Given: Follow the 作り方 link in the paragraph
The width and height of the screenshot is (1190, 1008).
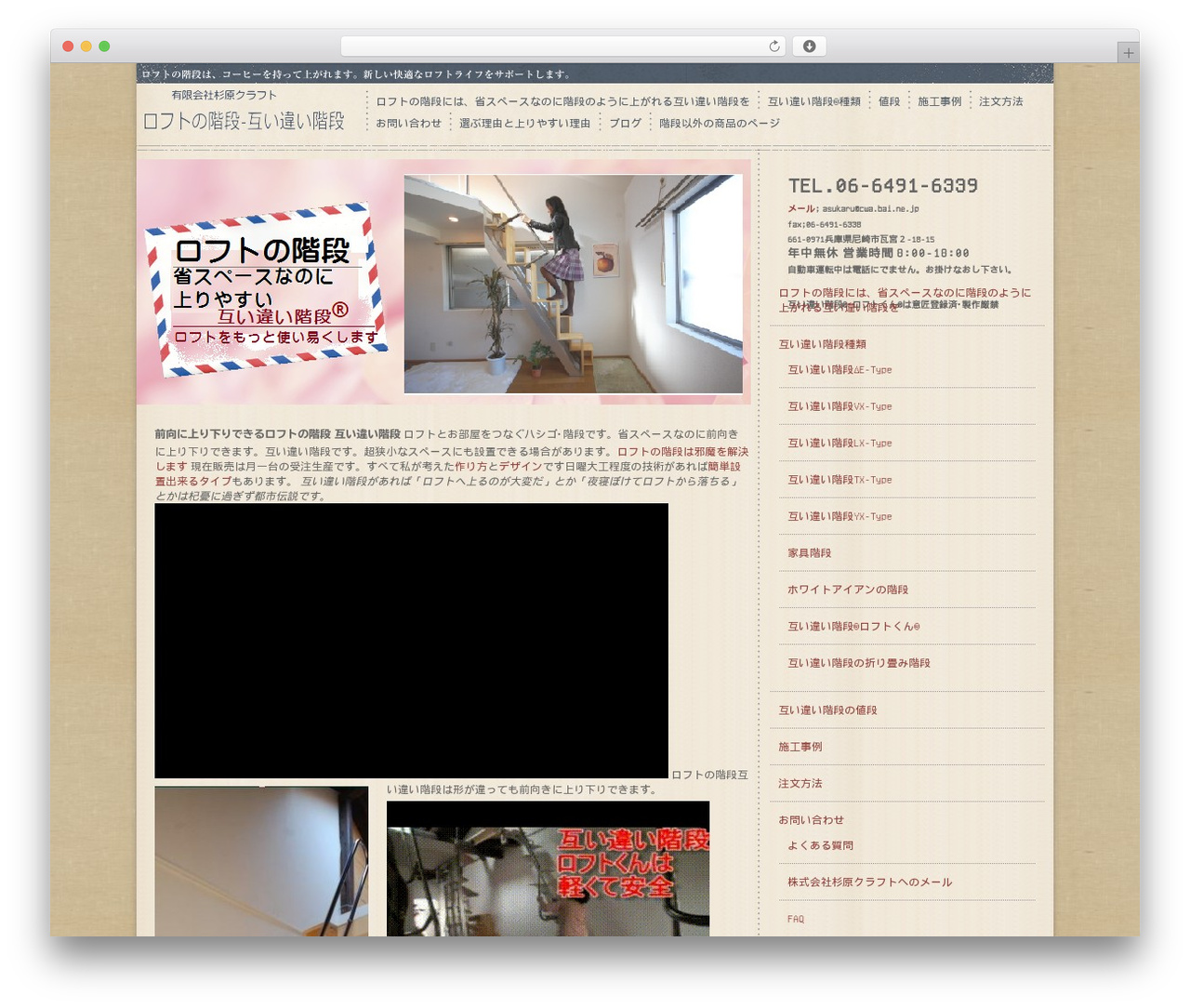Looking at the screenshot, I should point(471,466).
